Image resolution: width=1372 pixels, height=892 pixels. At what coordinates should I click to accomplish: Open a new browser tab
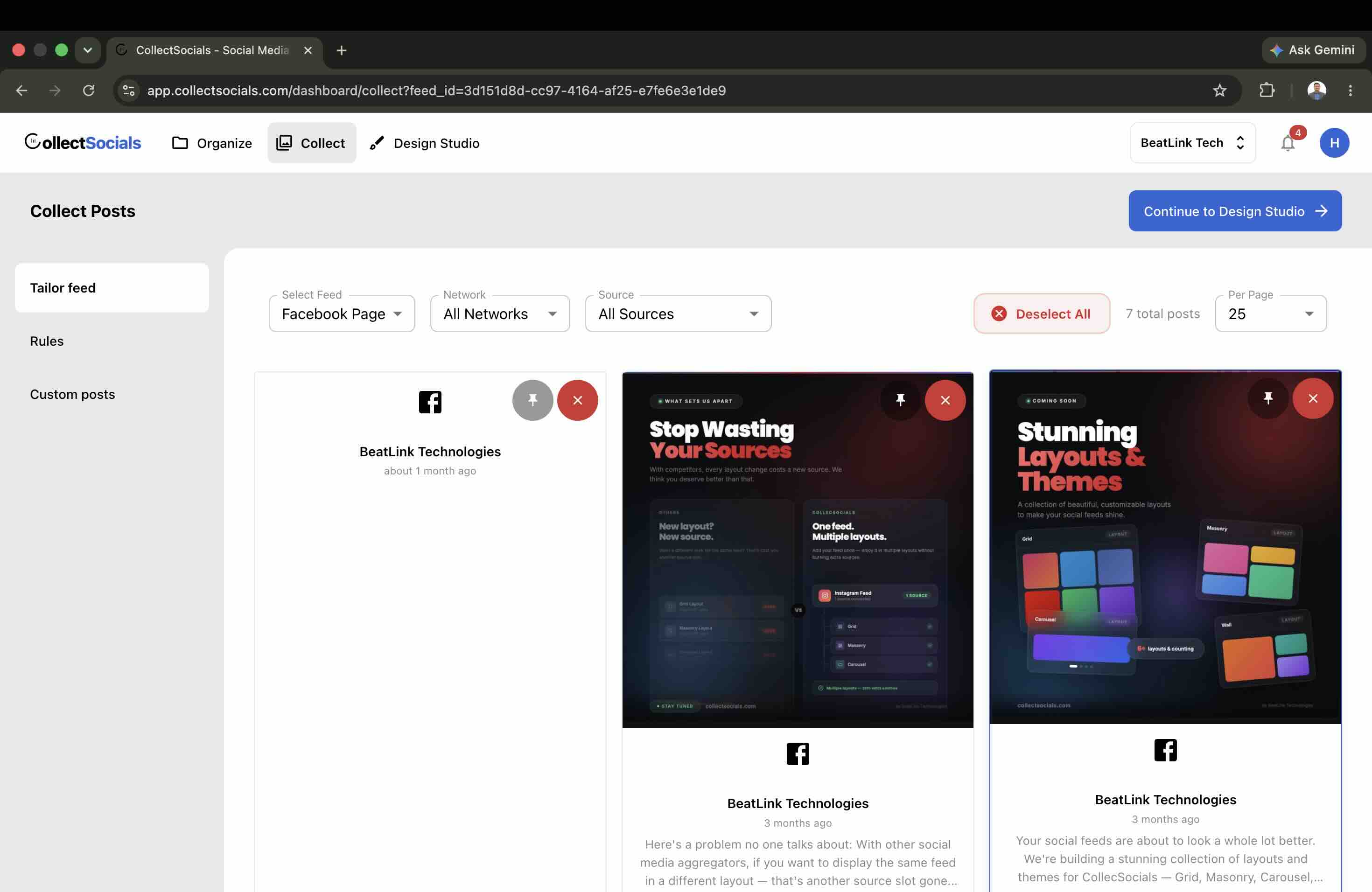click(341, 51)
